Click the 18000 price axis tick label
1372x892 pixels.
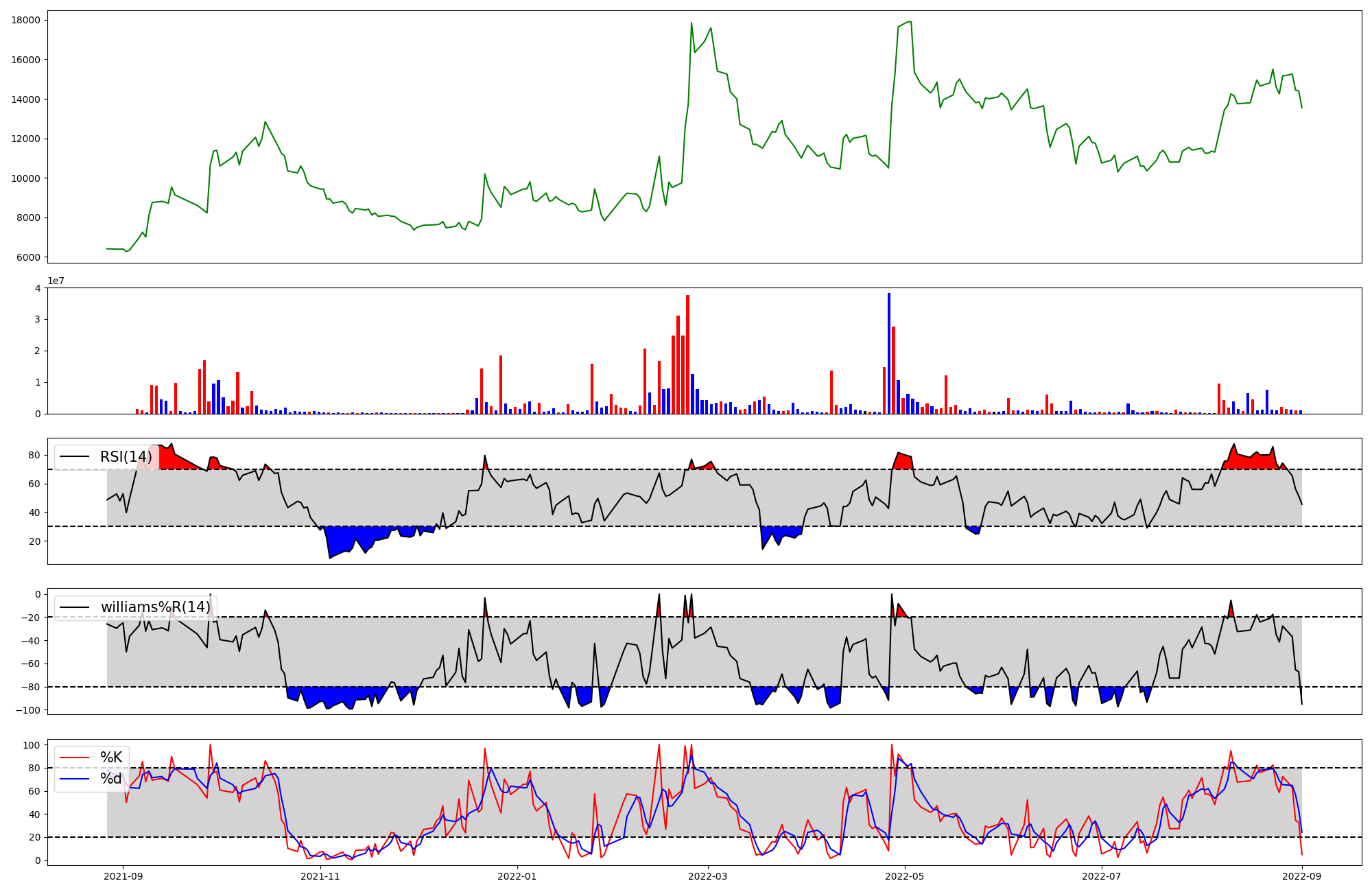click(x=26, y=20)
